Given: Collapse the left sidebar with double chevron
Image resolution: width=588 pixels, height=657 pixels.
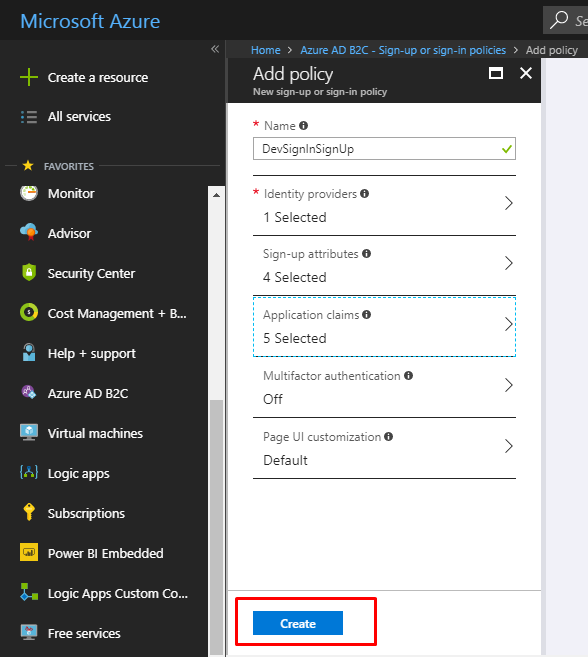Looking at the screenshot, I should [215, 49].
